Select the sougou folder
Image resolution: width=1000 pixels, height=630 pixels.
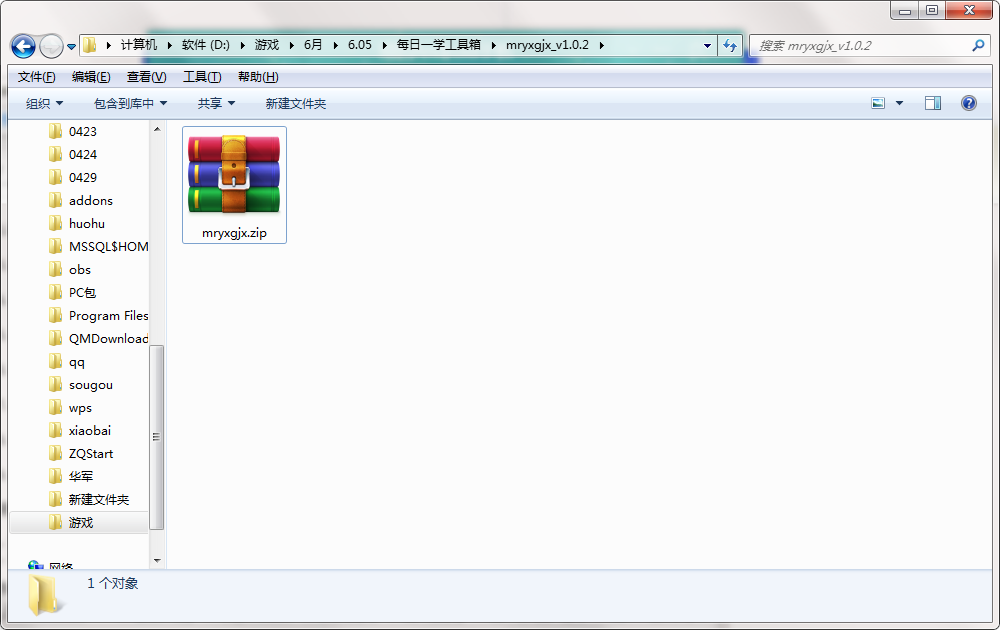click(91, 385)
